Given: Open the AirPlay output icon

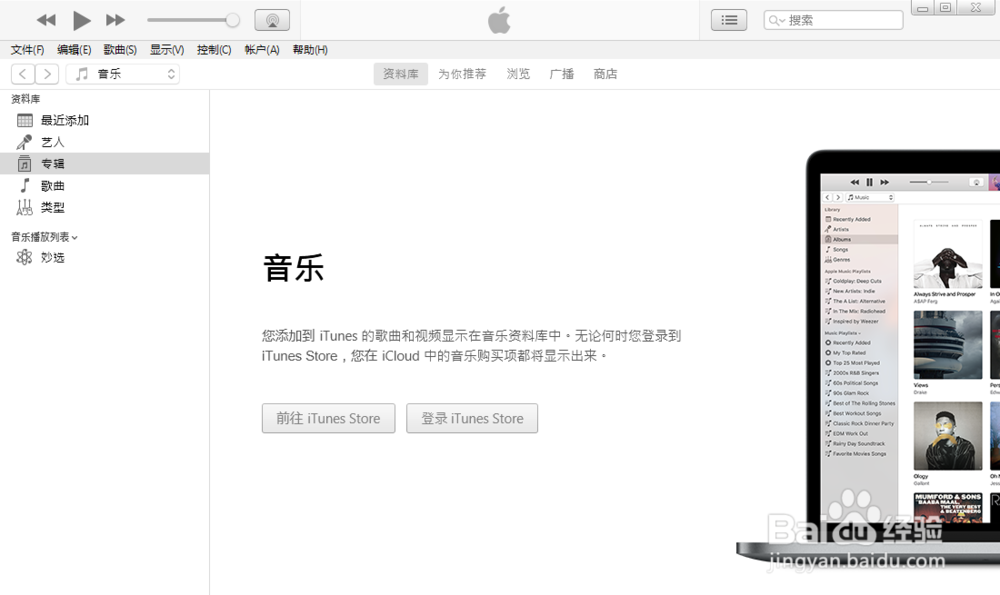Looking at the screenshot, I should [x=272, y=20].
